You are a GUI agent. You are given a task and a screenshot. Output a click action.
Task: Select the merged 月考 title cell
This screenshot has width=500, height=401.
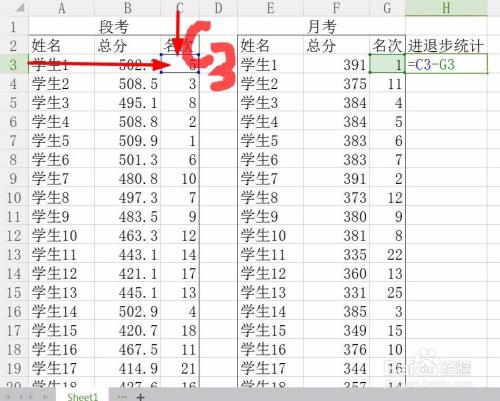(321, 26)
